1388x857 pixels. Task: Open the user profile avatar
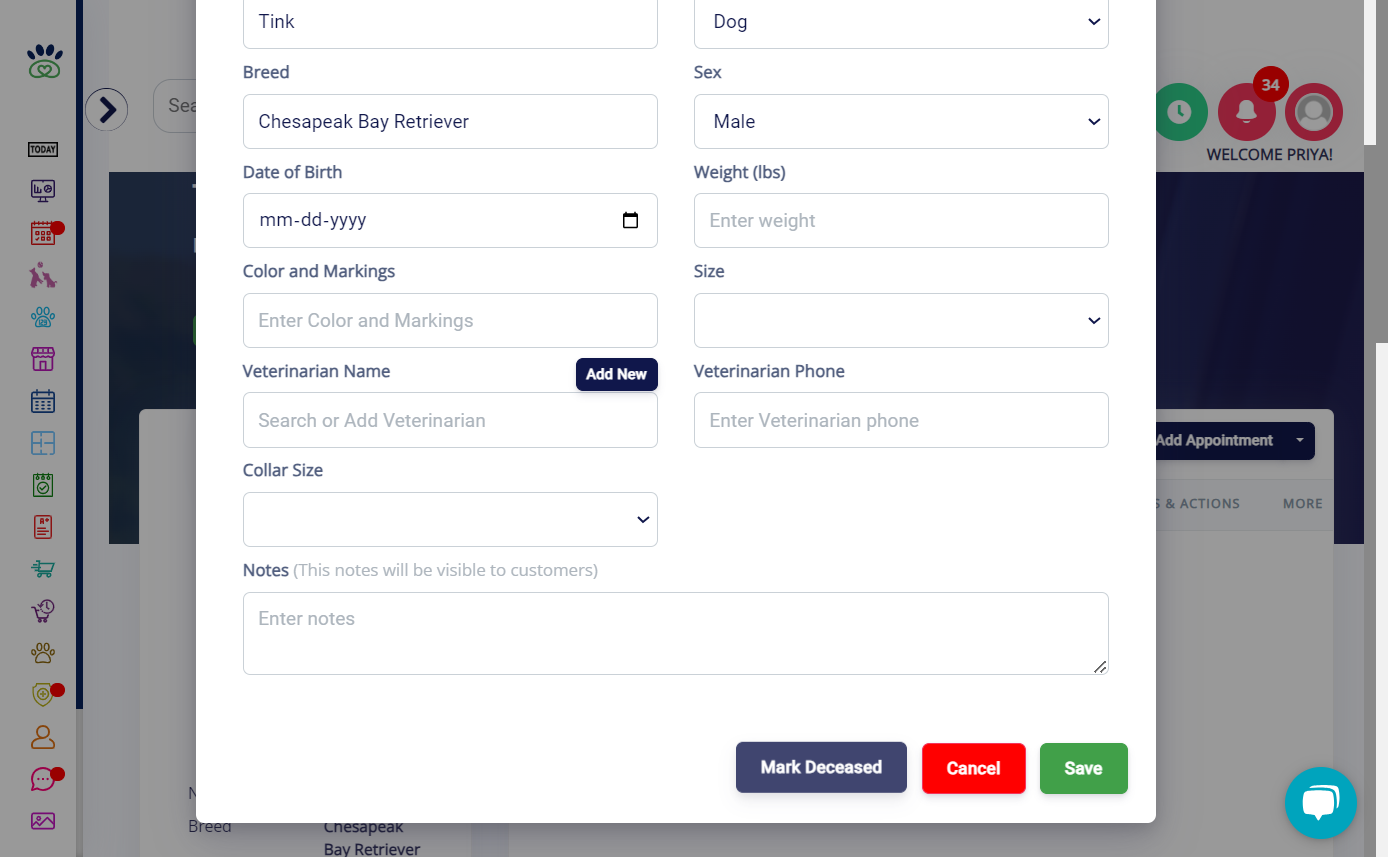1313,111
